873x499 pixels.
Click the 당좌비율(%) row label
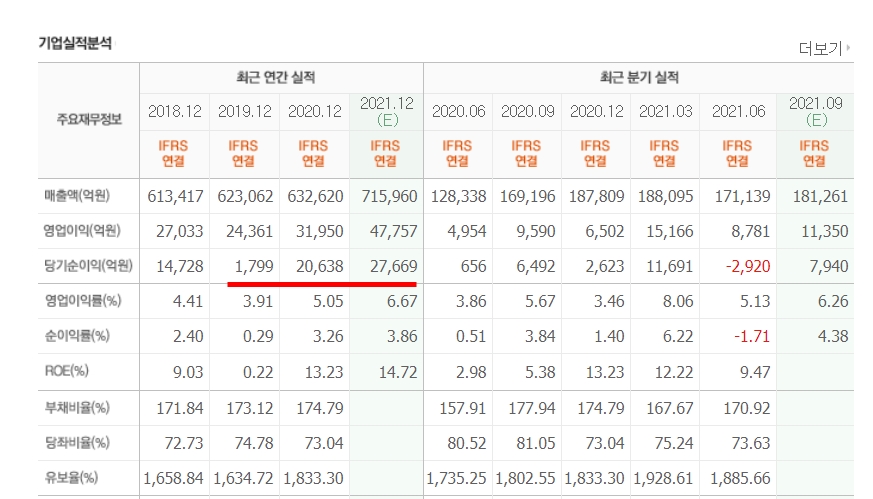pos(77,443)
